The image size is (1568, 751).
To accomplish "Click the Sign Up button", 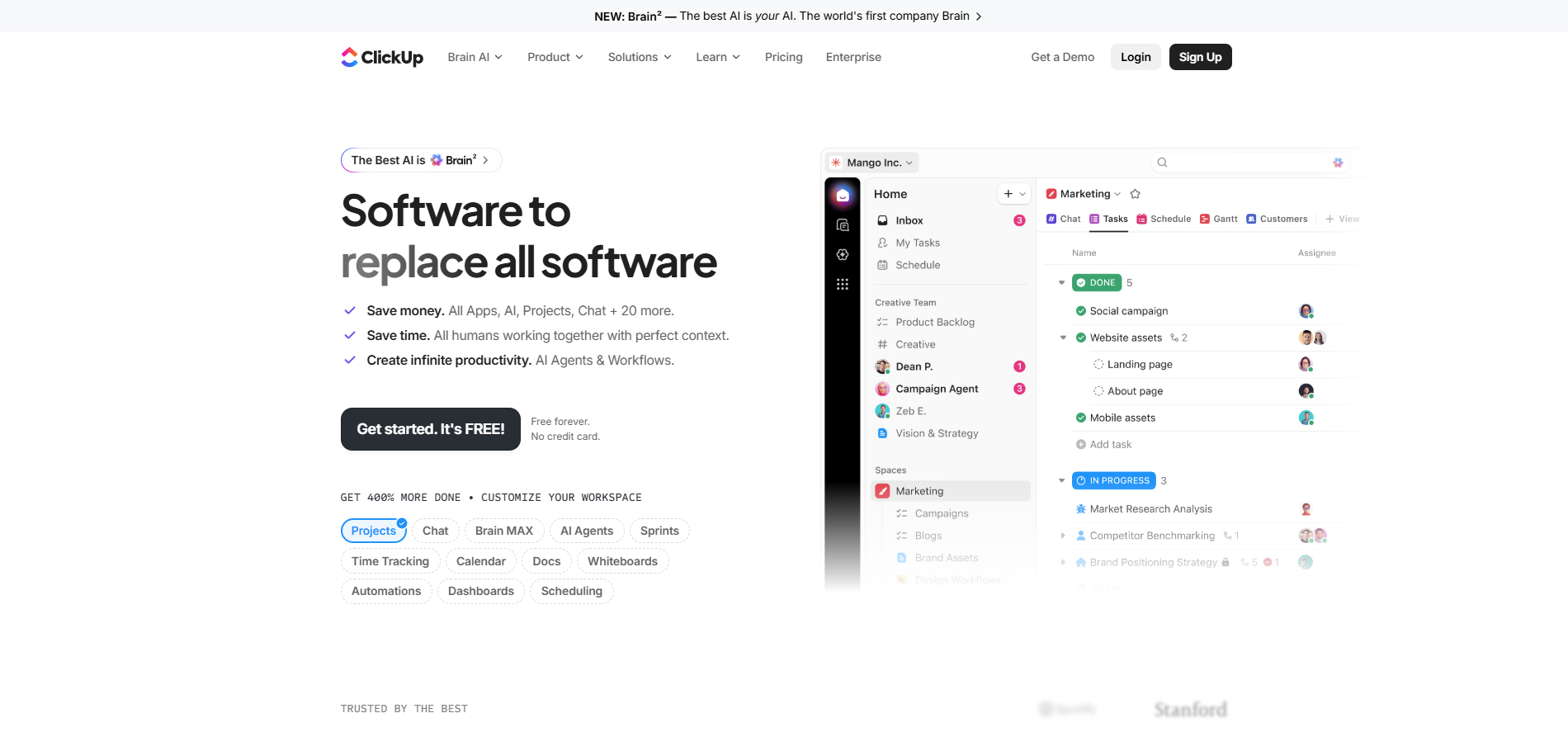I will click(1201, 57).
